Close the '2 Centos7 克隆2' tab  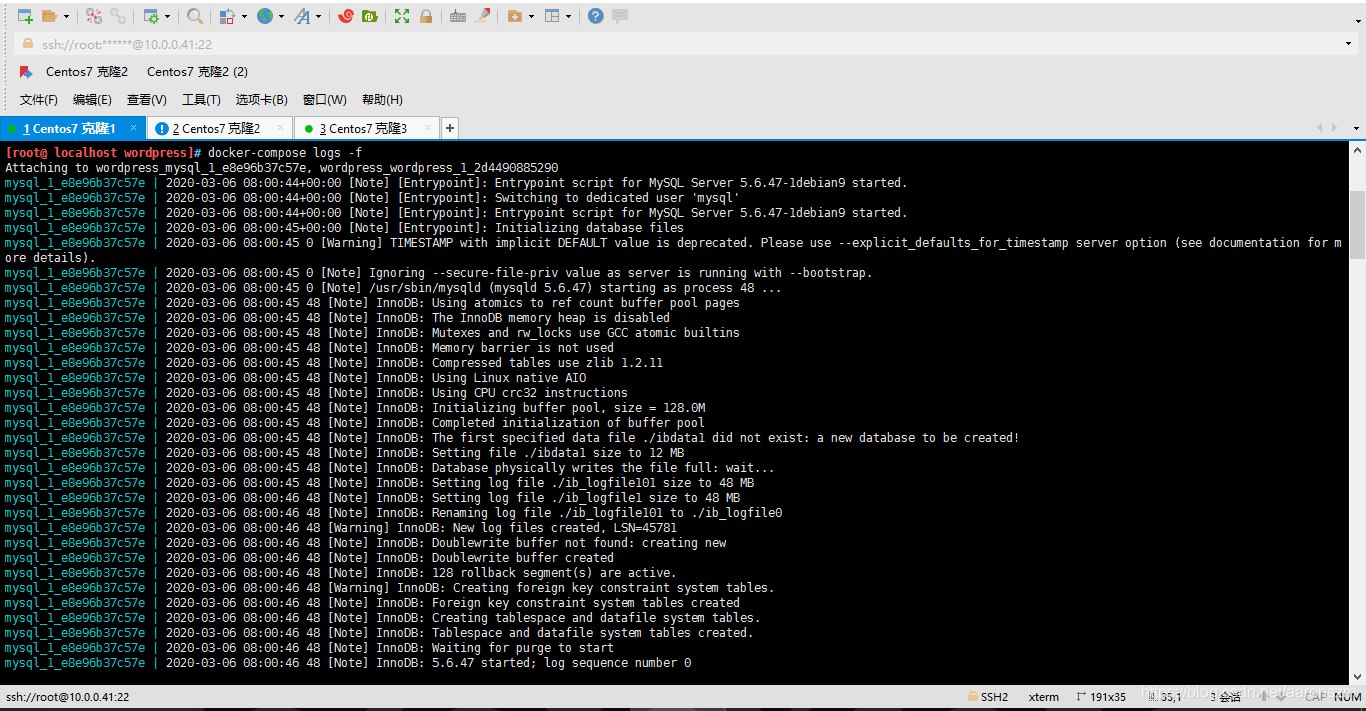coord(282,128)
